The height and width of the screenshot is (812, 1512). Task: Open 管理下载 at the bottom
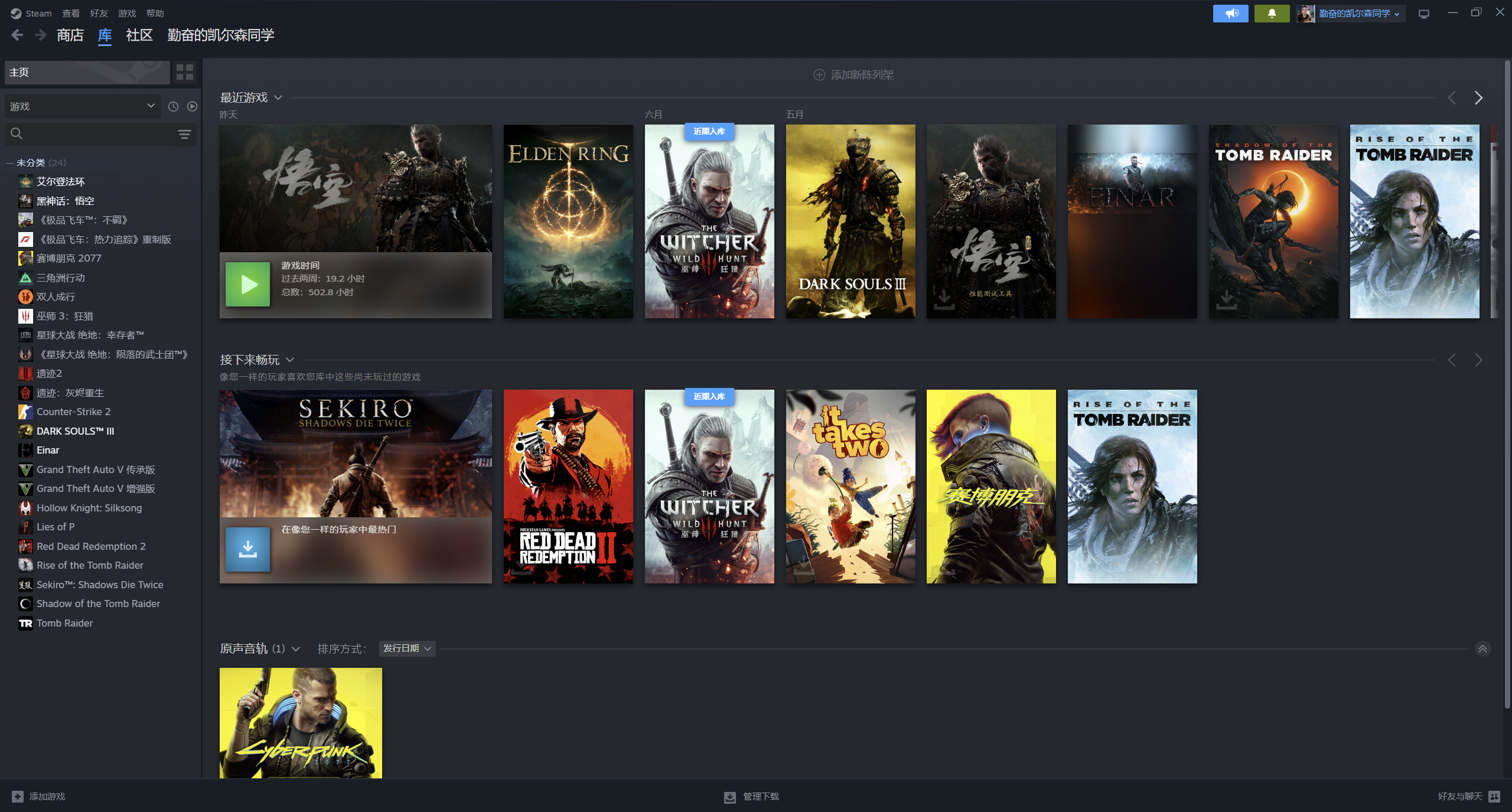point(752,797)
